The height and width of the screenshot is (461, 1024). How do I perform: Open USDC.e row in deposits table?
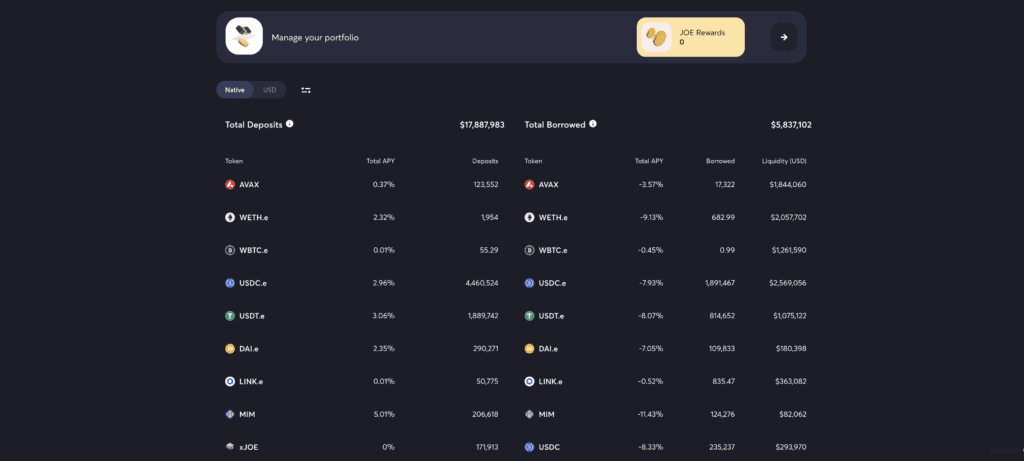[x=362, y=283]
